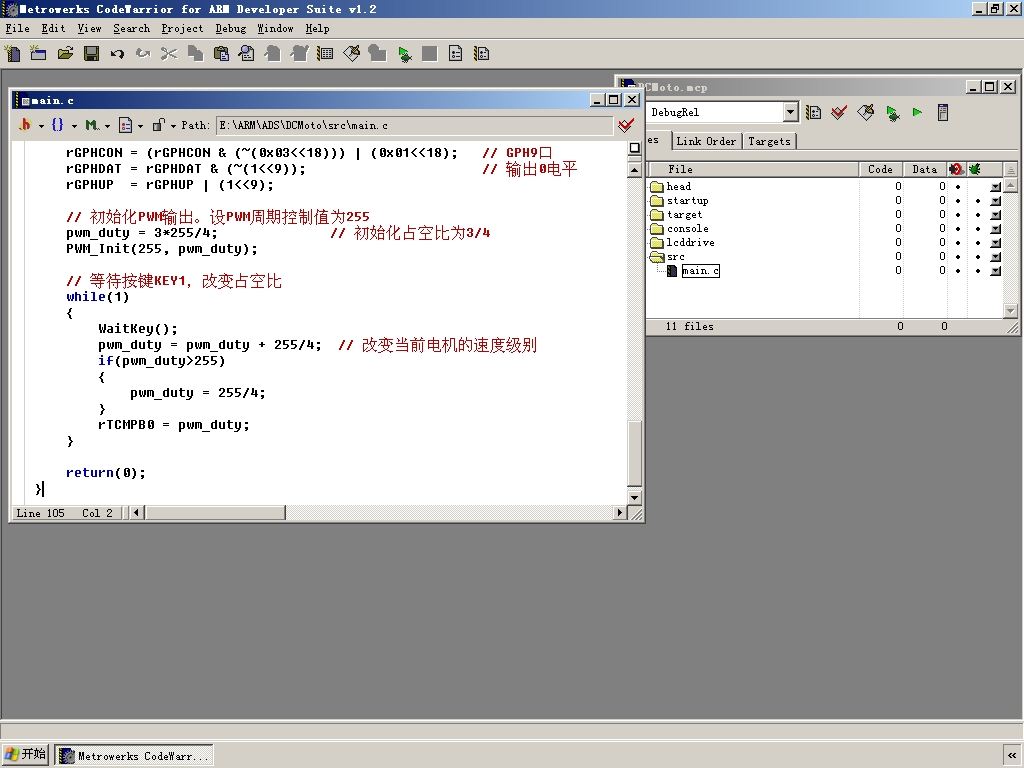Click the last list icon in main toolbar
The width and height of the screenshot is (1024, 768).
coord(482,54)
